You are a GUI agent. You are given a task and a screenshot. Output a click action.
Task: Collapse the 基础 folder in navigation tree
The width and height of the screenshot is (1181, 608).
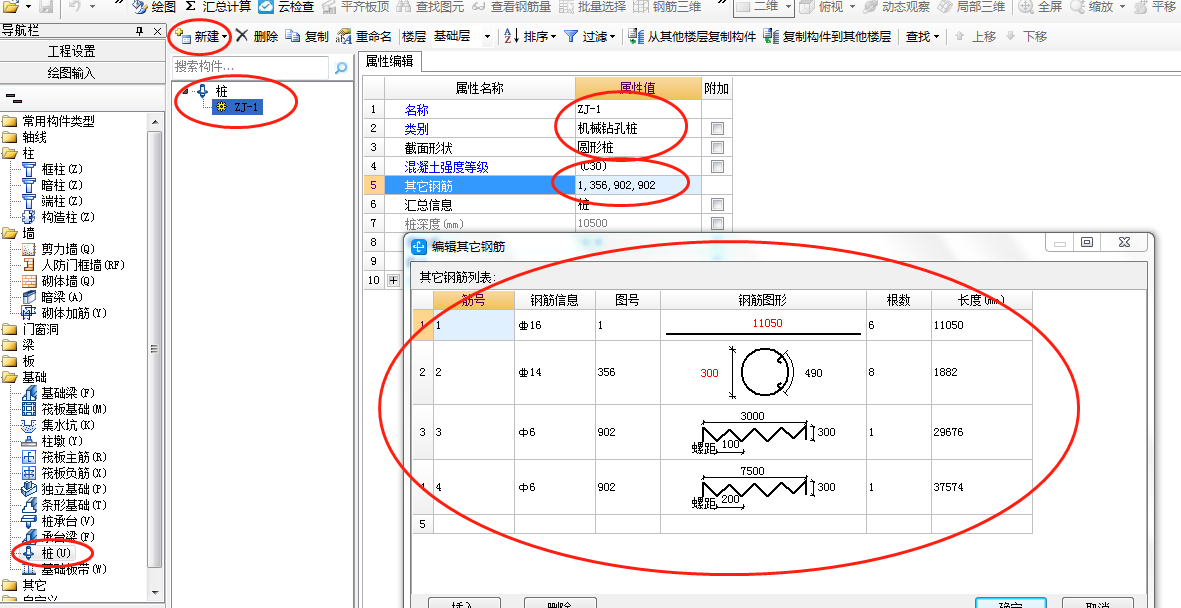(9, 377)
